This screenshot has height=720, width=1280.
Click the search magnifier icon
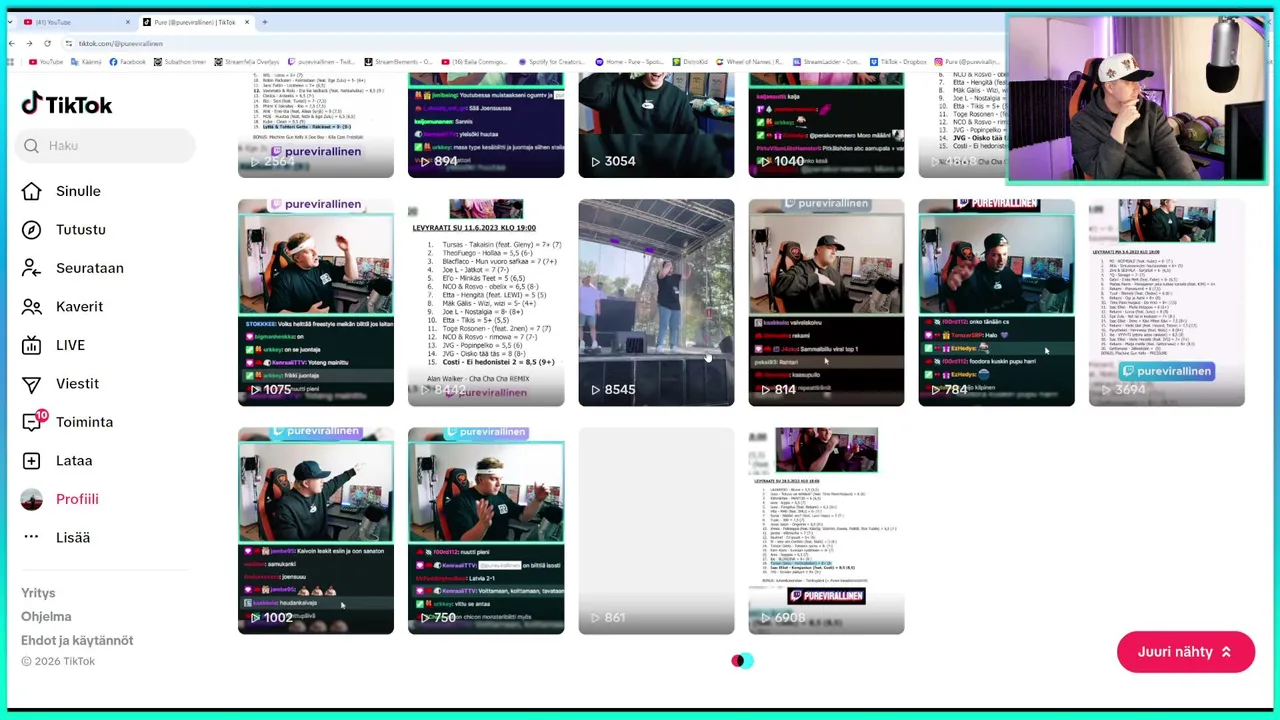tap(32, 146)
